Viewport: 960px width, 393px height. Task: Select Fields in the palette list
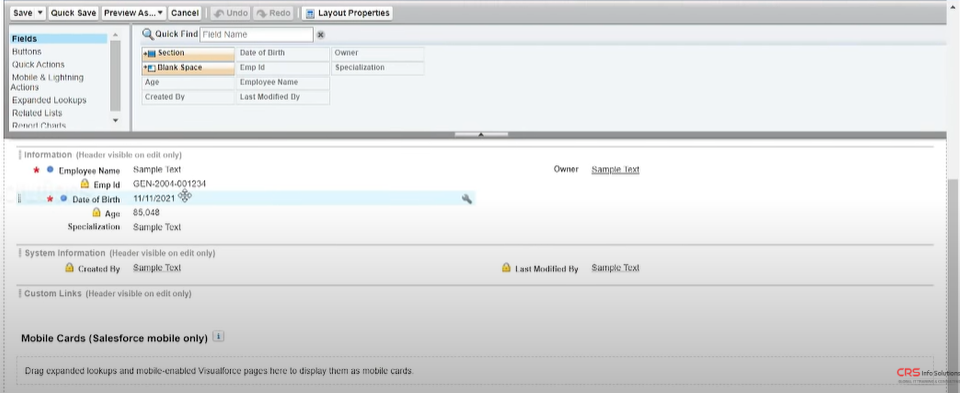click(x=59, y=39)
